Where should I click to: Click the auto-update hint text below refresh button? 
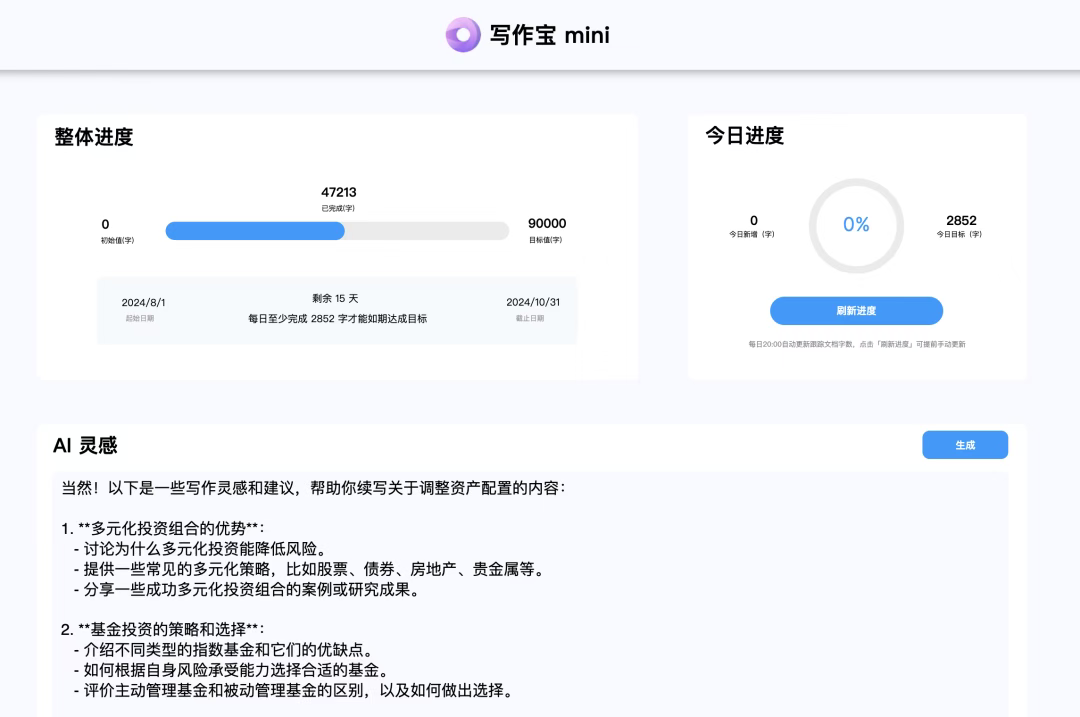857,344
